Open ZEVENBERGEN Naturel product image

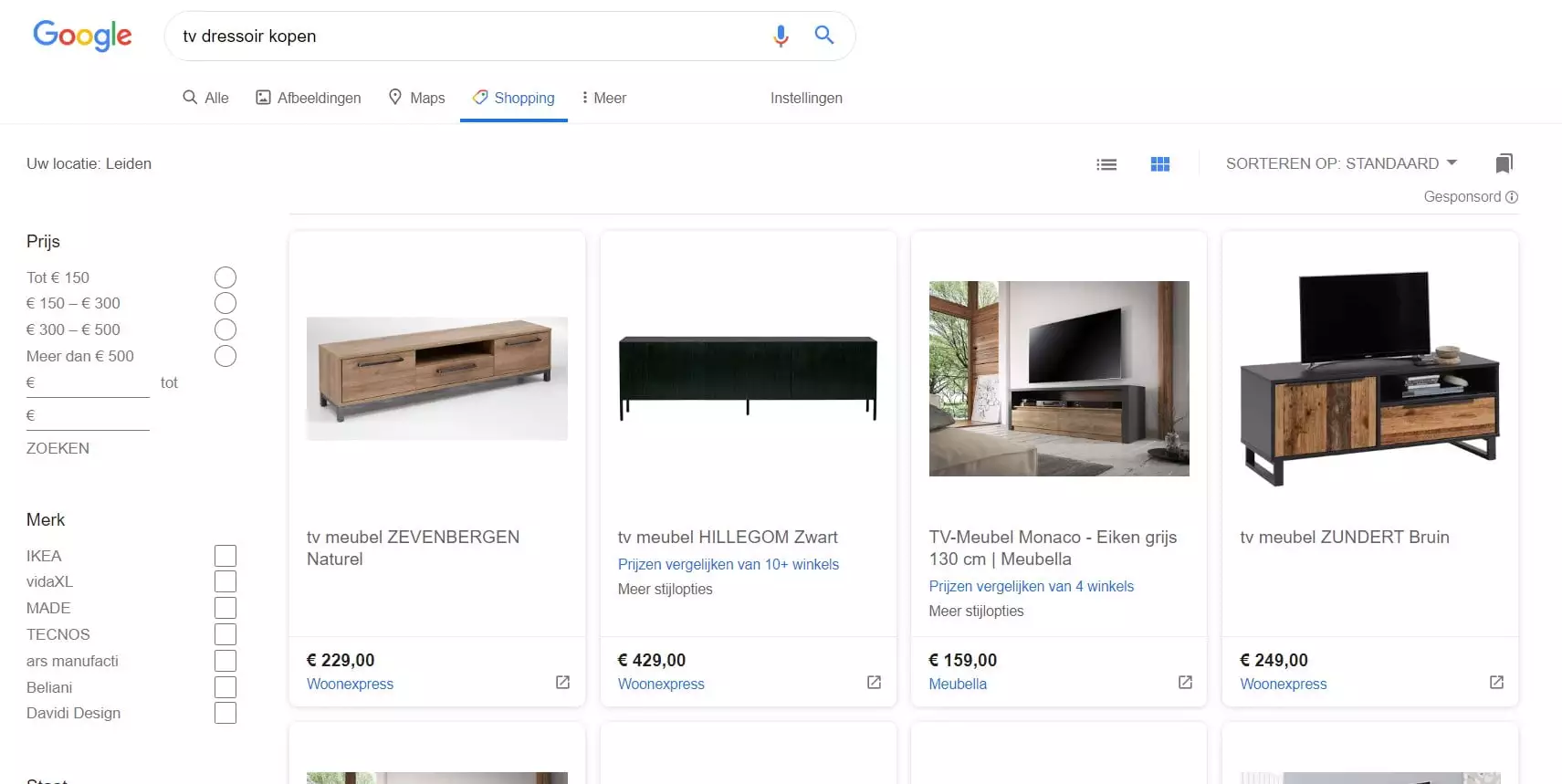pyautogui.click(x=437, y=379)
